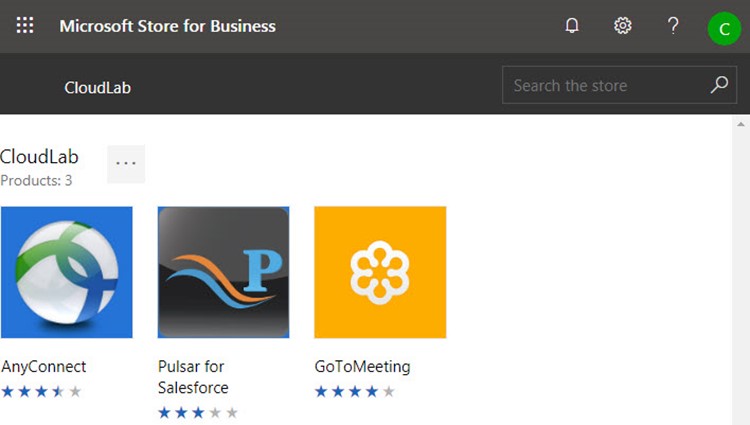The image size is (750, 425).
Task: Click the search magnifier icon
Action: 719,85
